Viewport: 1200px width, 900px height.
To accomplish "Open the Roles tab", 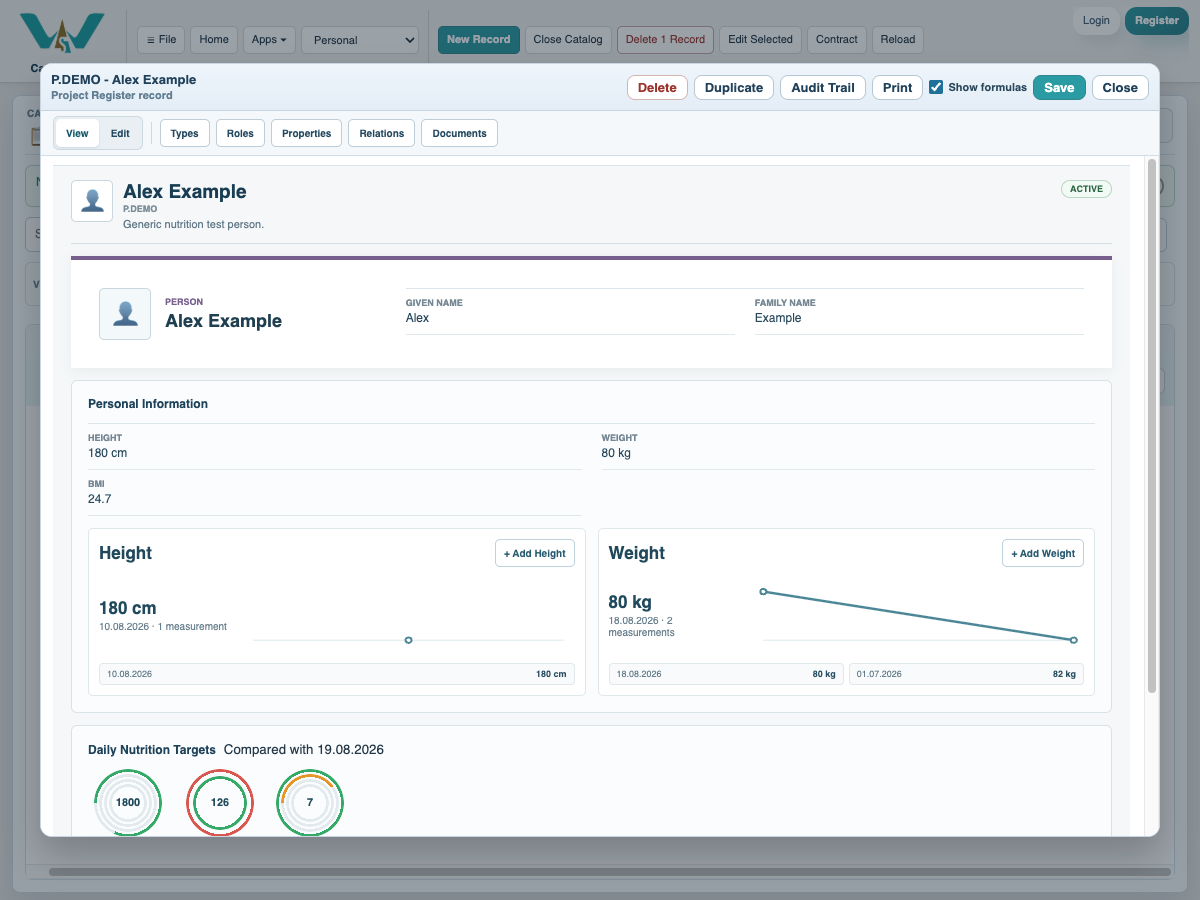I will point(240,133).
